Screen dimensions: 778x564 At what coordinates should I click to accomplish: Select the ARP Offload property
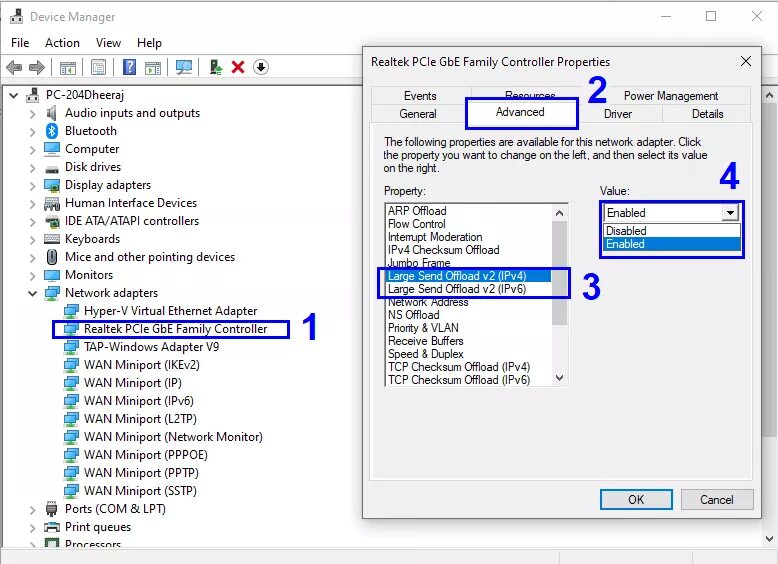(469, 211)
